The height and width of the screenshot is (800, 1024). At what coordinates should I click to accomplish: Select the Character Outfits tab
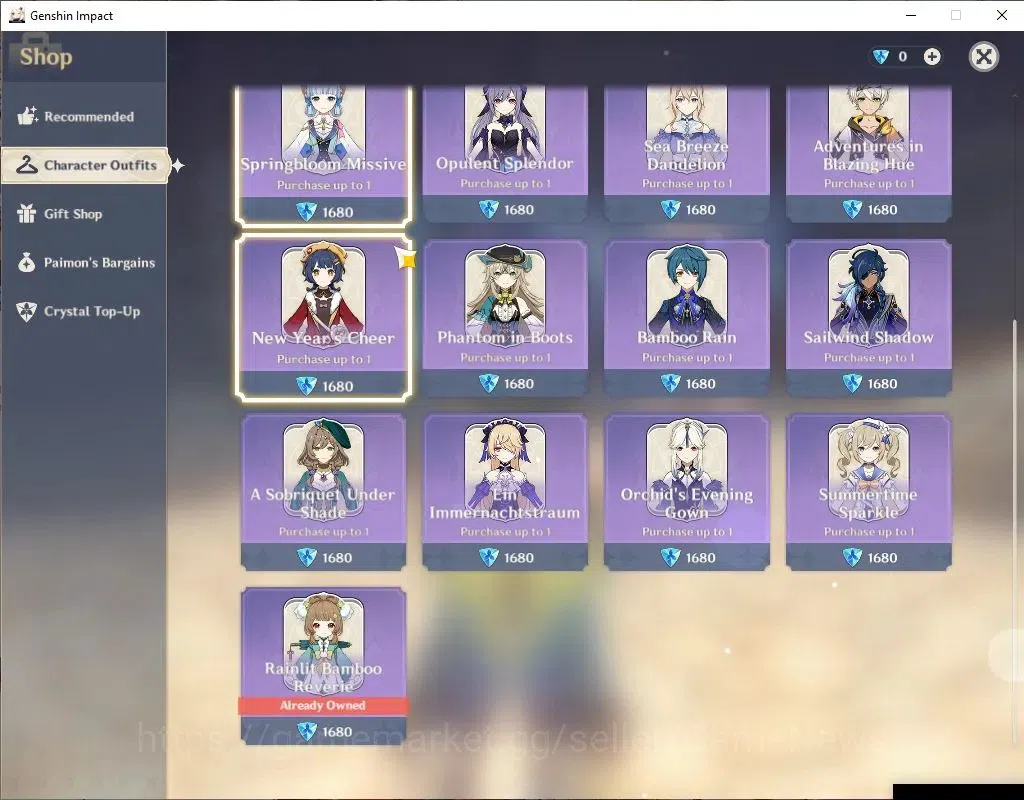(85, 165)
